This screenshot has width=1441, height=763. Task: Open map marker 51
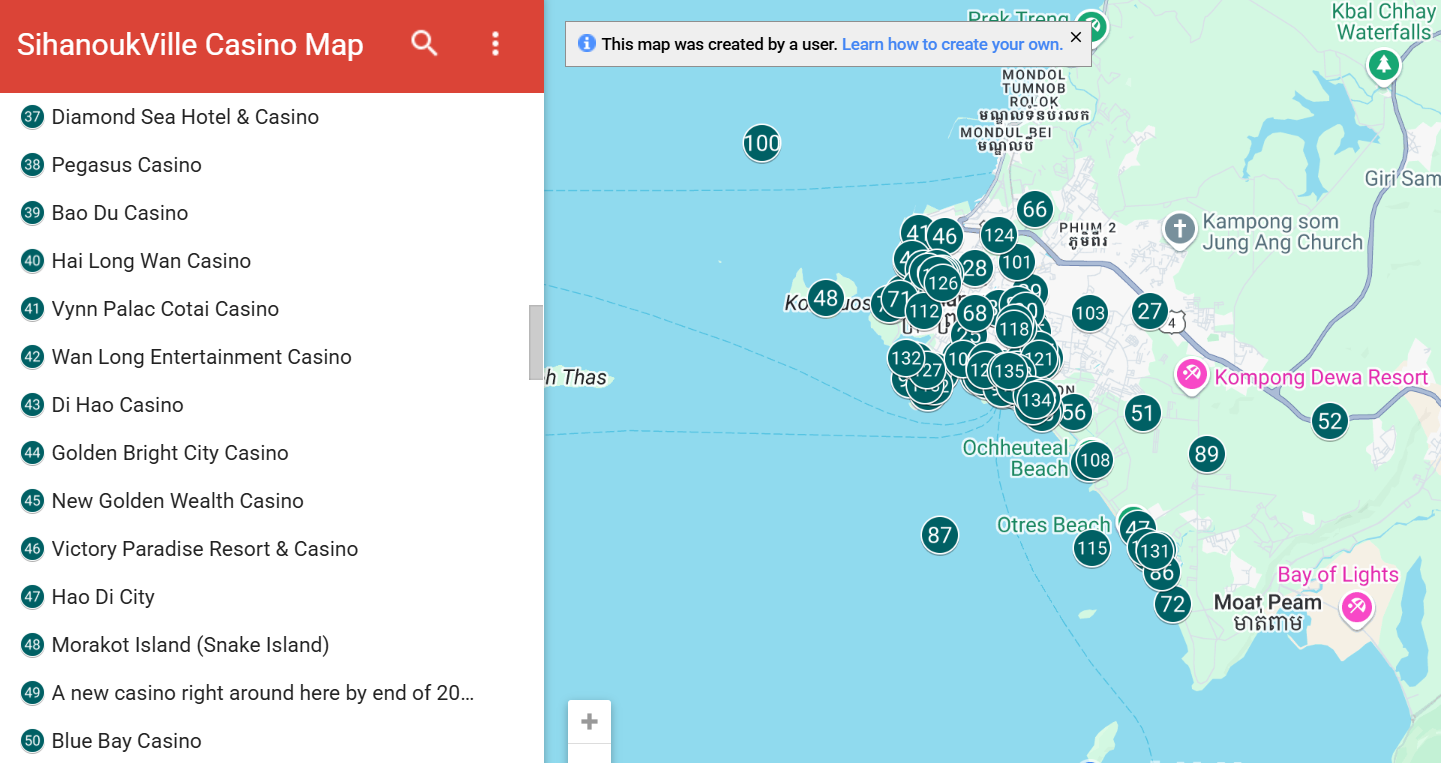(1143, 413)
